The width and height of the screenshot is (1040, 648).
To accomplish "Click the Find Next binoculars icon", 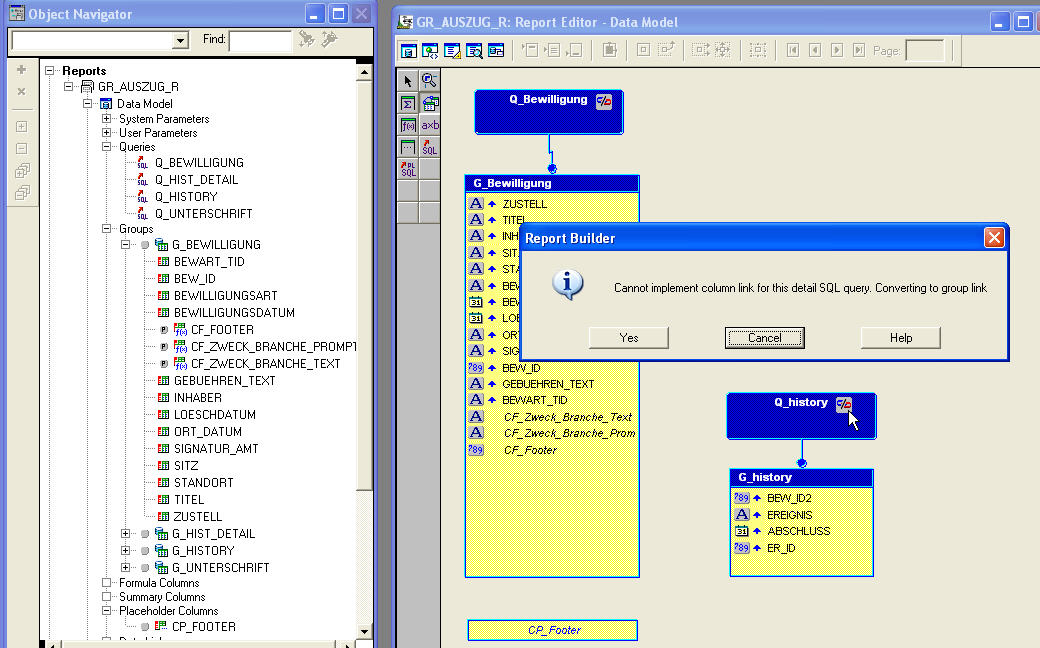I will tap(306, 39).
